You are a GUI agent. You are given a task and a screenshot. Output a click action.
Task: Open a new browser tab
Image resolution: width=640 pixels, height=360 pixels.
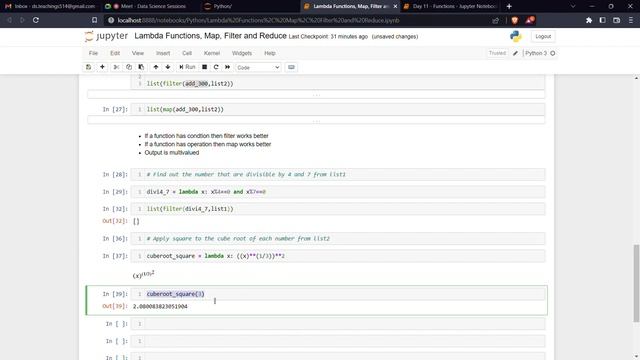tap(509, 7)
